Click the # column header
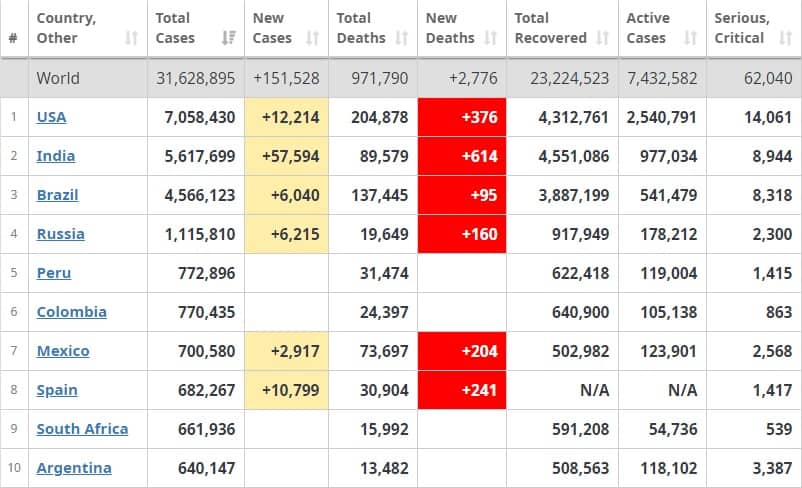The width and height of the screenshot is (802, 488). (x=13, y=38)
